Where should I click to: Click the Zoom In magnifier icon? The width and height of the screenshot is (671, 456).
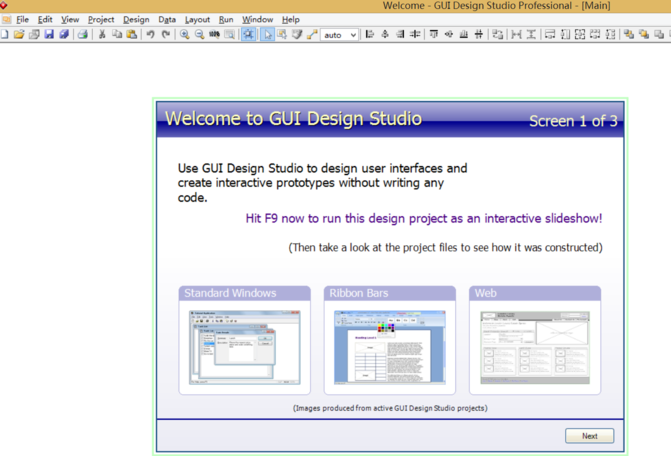(x=184, y=35)
